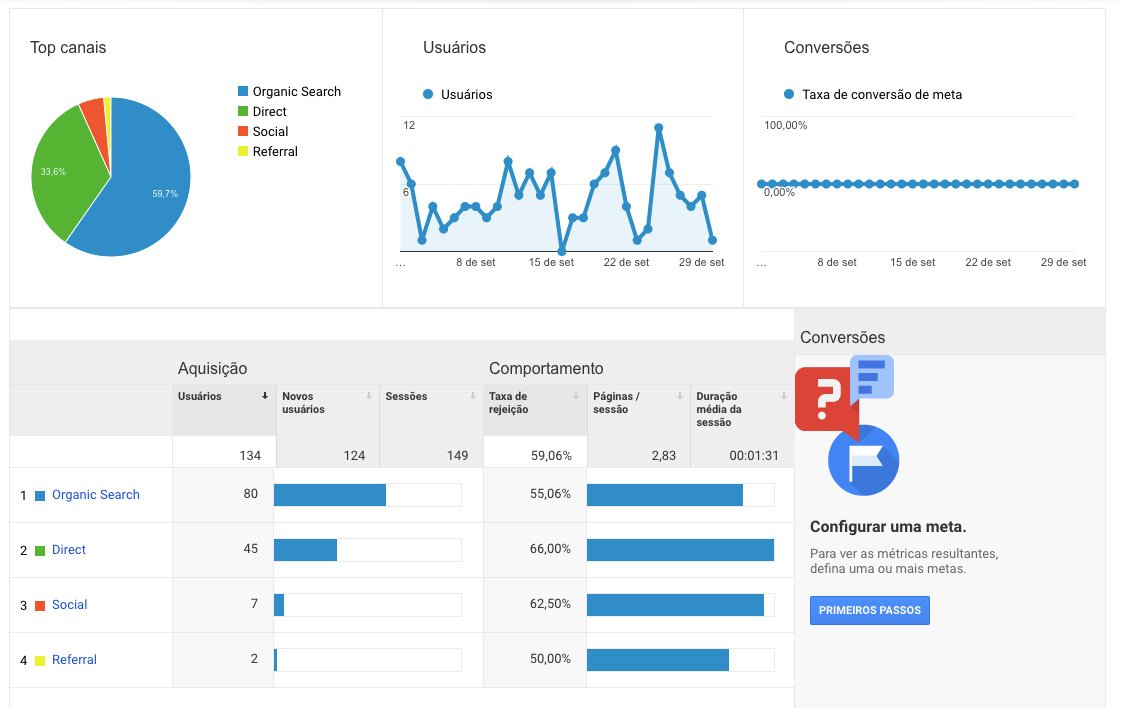Viewport: 1121px width, 708px height.
Task: Click green legend square beside Direct
Action: 243,112
